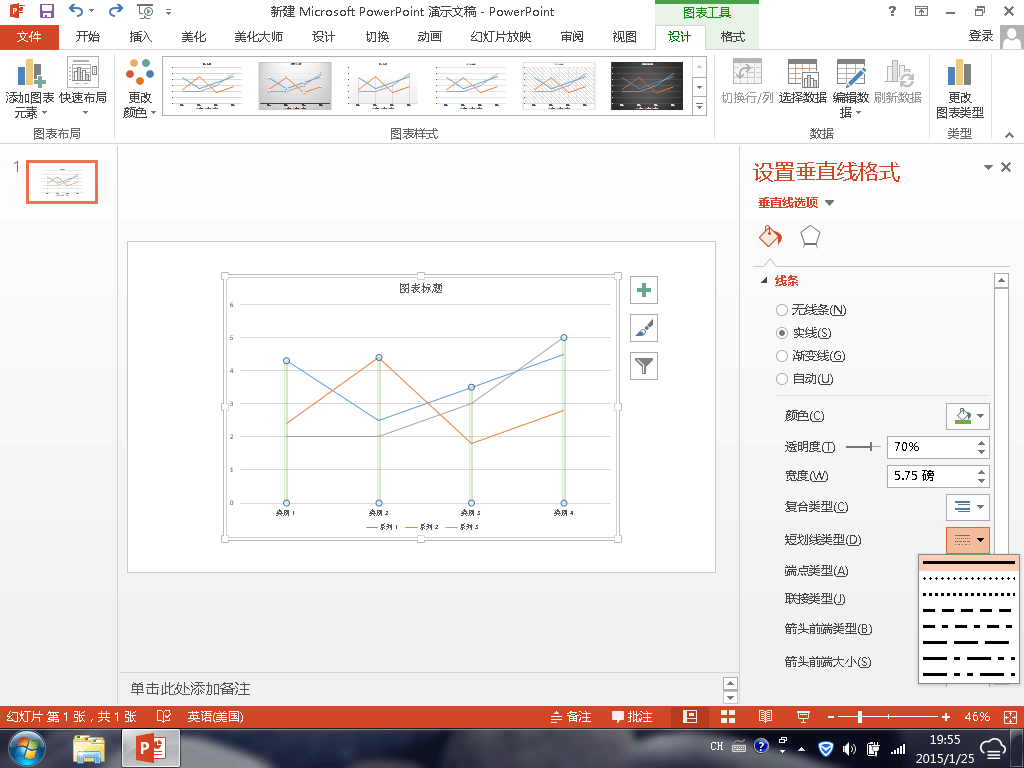Select the Fill & Line paint bucket tab
The image size is (1024, 768).
point(771,236)
